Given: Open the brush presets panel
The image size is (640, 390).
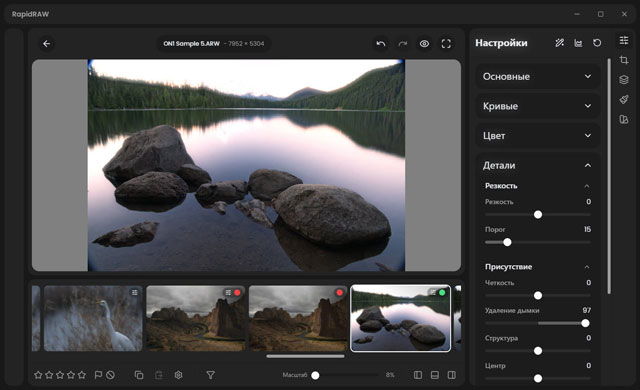Looking at the screenshot, I should 624,99.
